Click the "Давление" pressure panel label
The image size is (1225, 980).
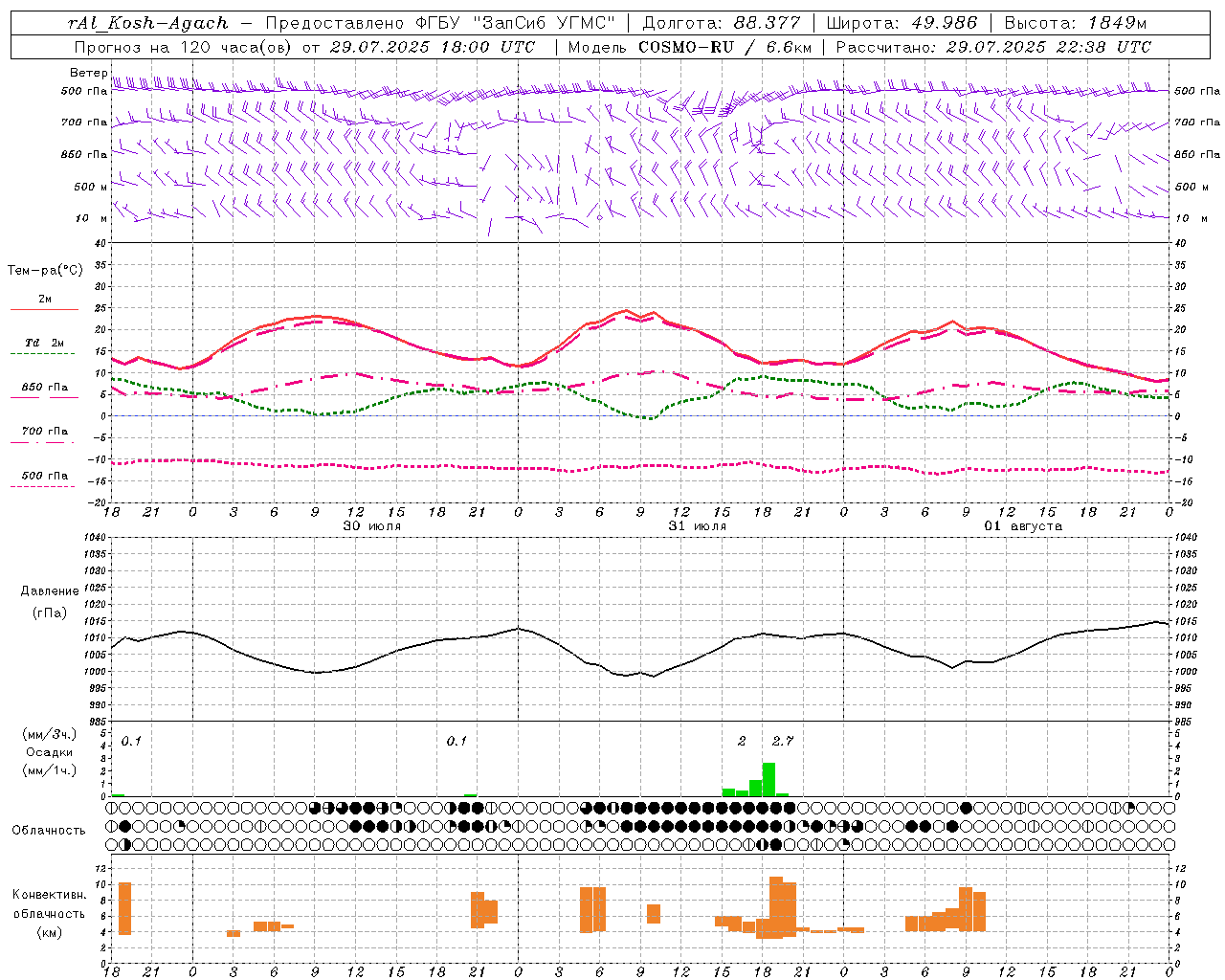(x=50, y=591)
